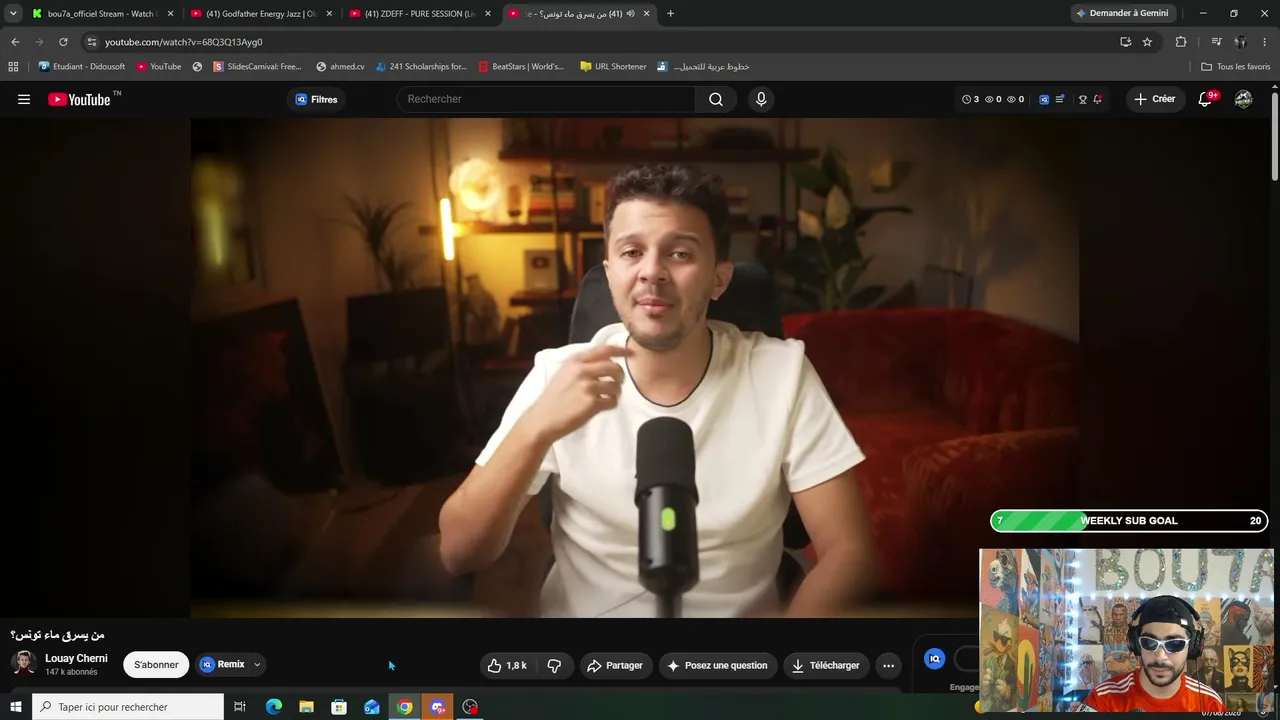1280x720 pixels.
Task: Open the Windows Start menu
Action: [15, 707]
